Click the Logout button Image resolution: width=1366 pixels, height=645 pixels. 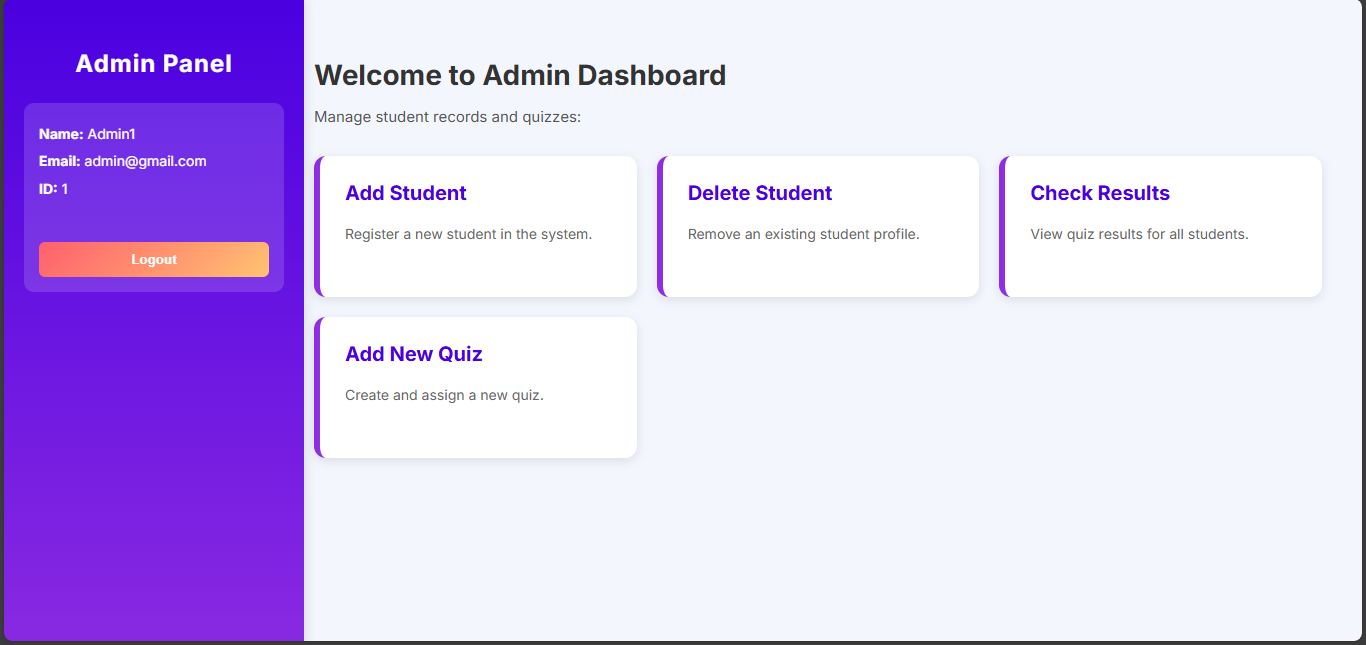(x=153, y=259)
